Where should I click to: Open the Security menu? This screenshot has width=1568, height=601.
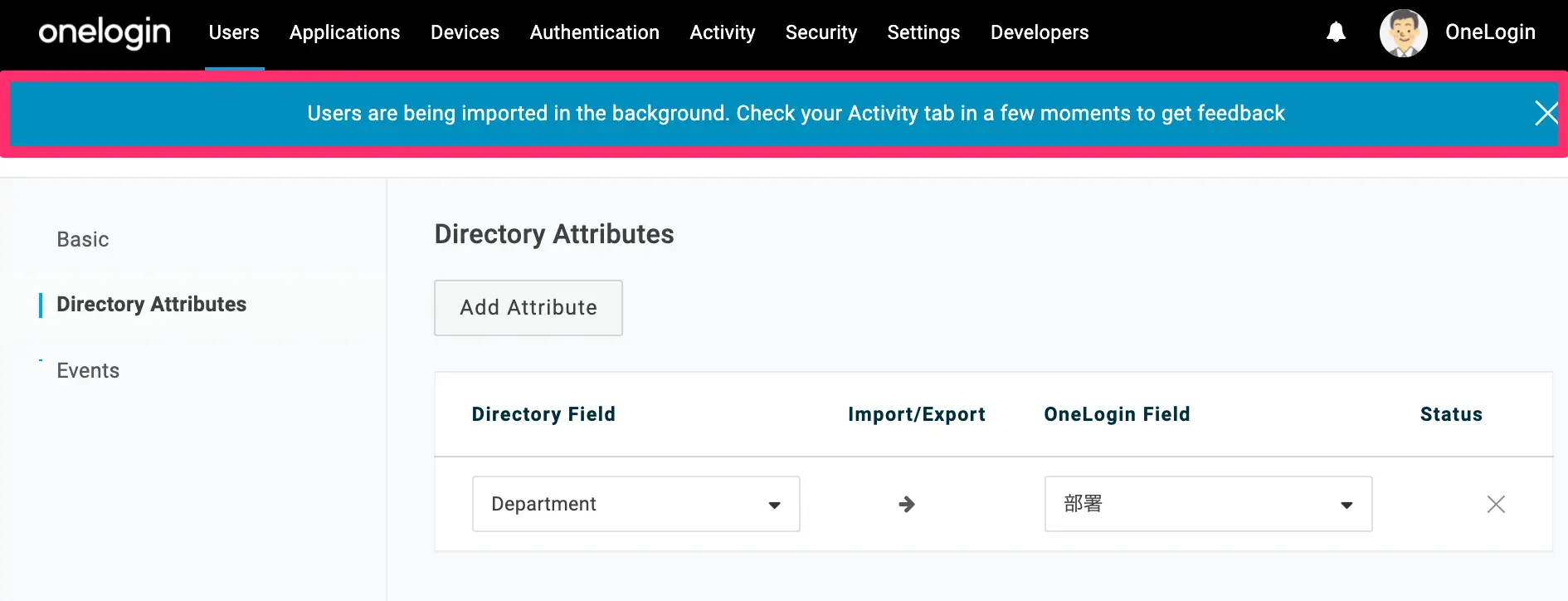coord(821,32)
